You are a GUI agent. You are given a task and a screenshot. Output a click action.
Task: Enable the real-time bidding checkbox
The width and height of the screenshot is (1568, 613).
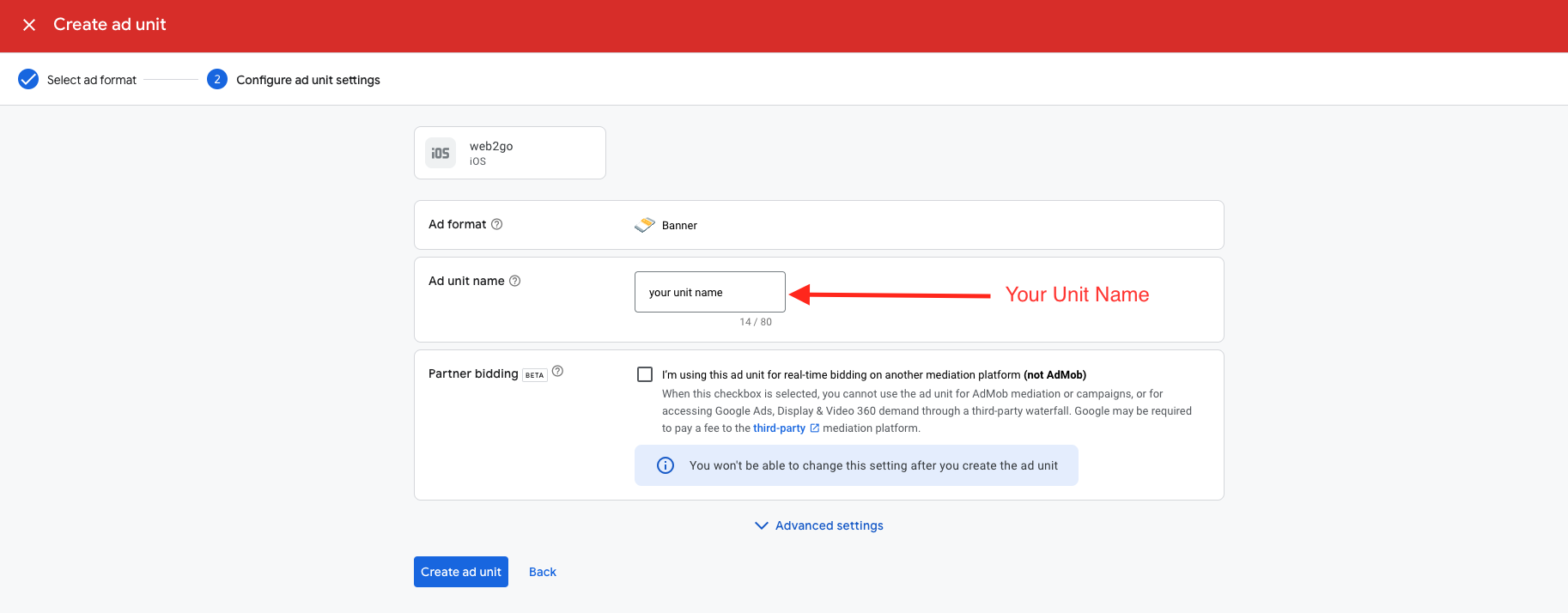(x=645, y=374)
